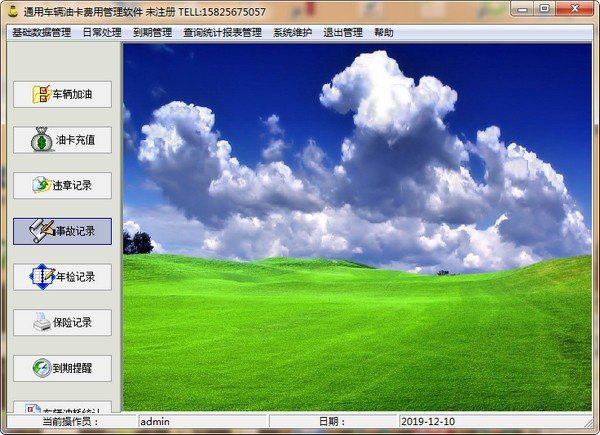Open the 日常处理 menu

101,32
